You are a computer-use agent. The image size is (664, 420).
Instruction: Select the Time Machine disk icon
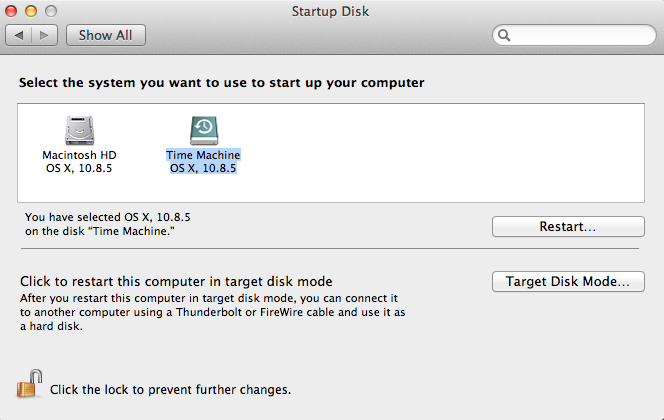tap(203, 130)
